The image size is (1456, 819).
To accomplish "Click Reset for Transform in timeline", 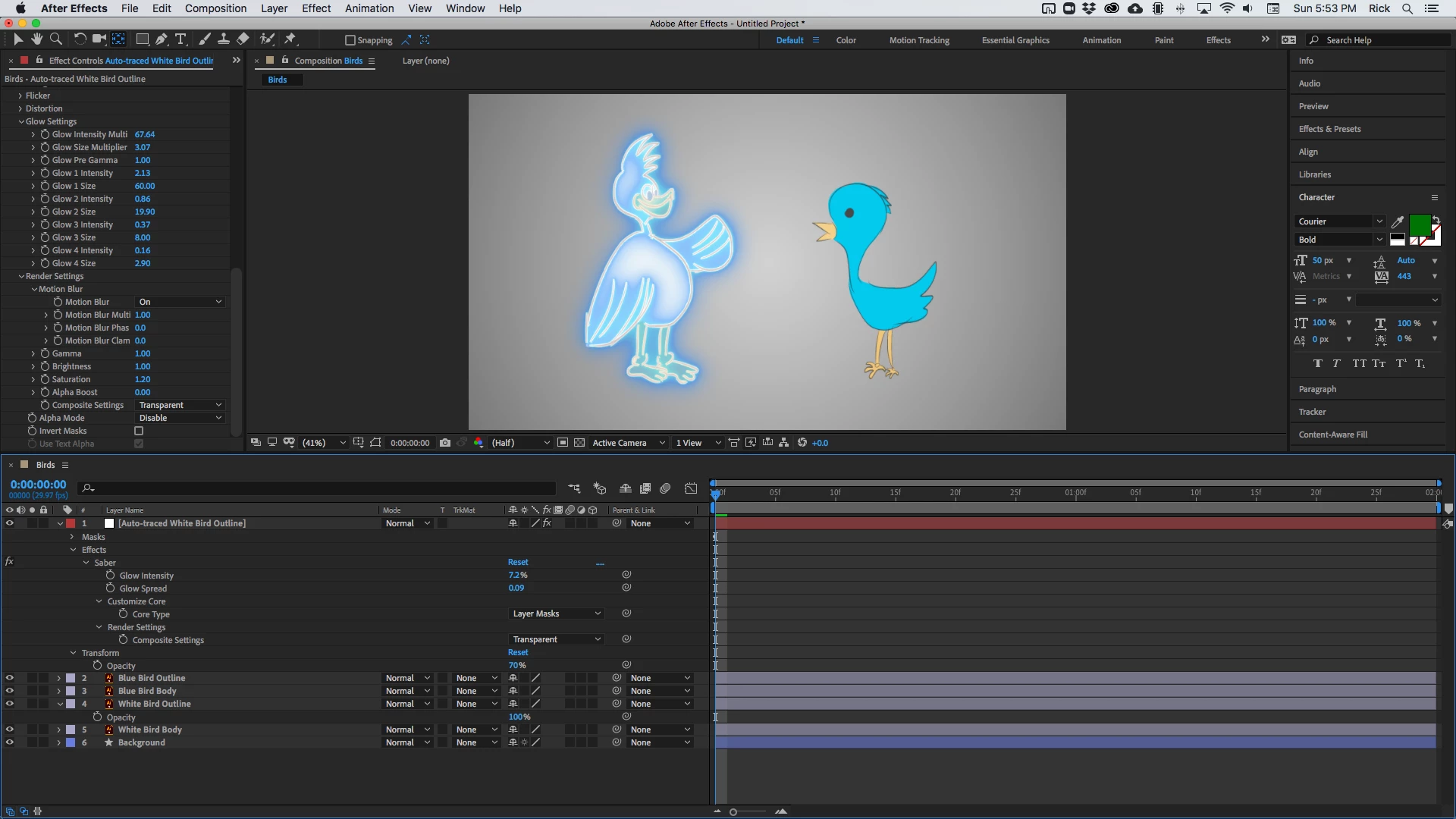I will [x=518, y=652].
